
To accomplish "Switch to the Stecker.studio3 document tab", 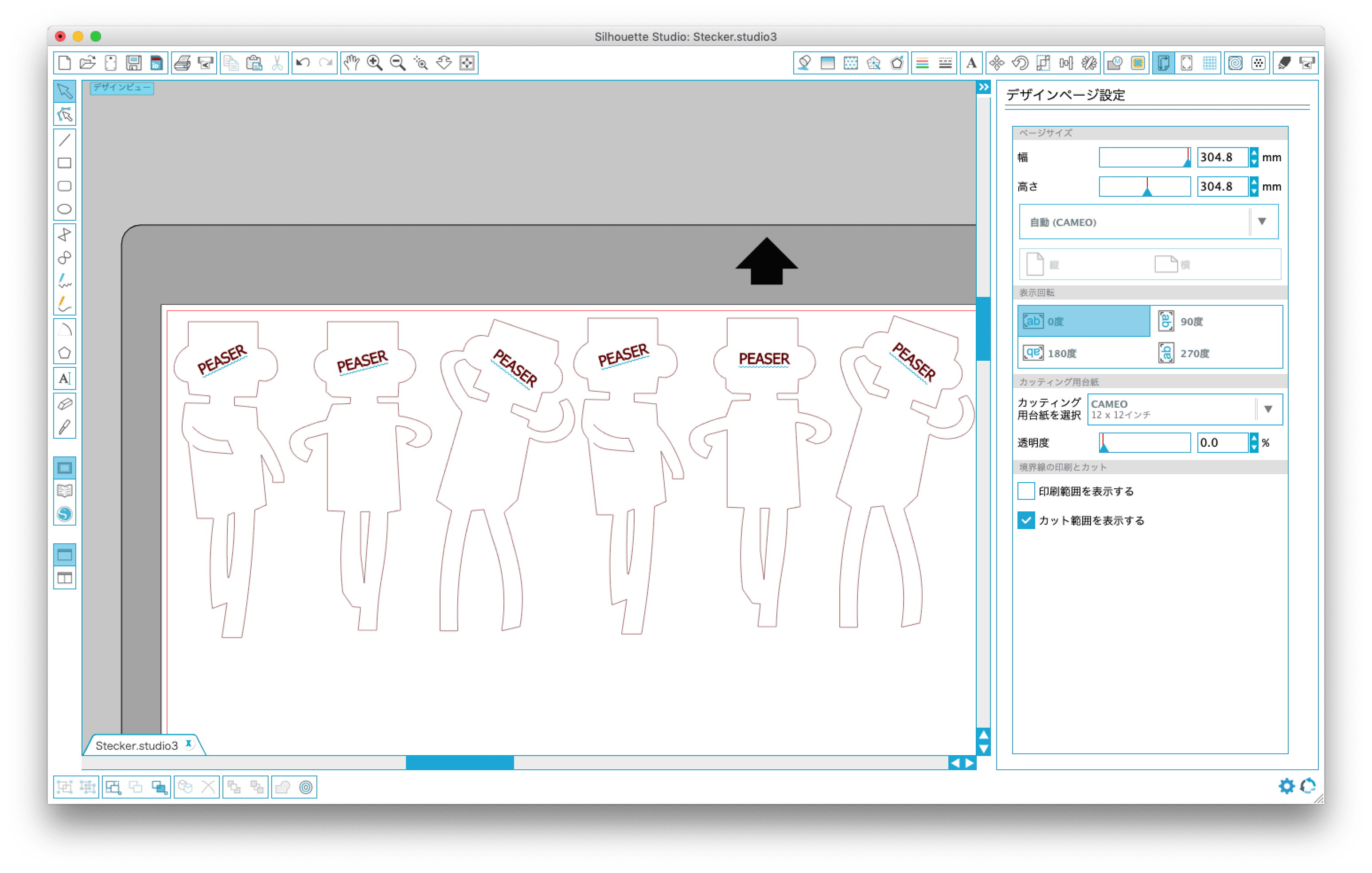I will [137, 745].
